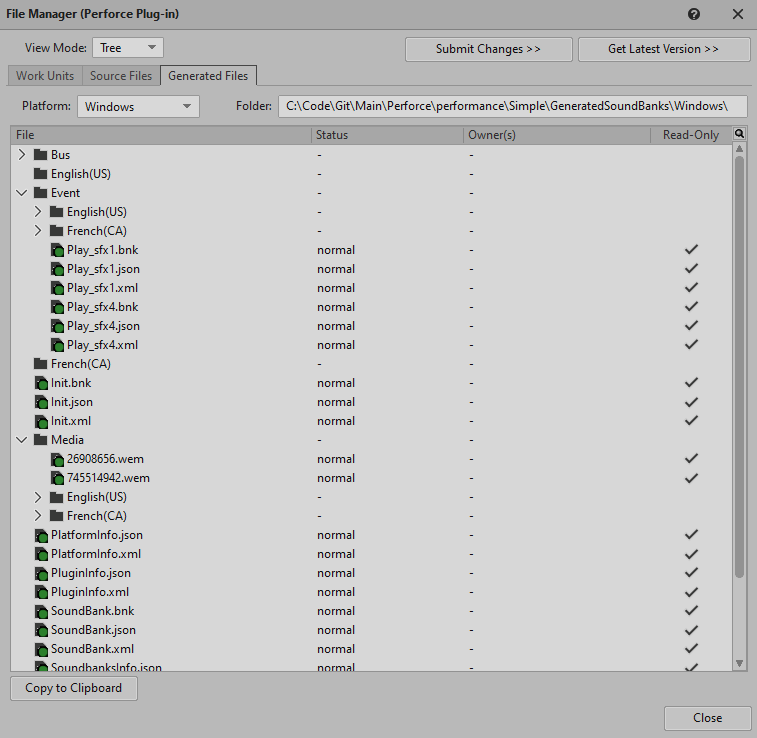The width and height of the screenshot is (757, 738).
Task: Open the View Mode dropdown
Action: coord(127,48)
